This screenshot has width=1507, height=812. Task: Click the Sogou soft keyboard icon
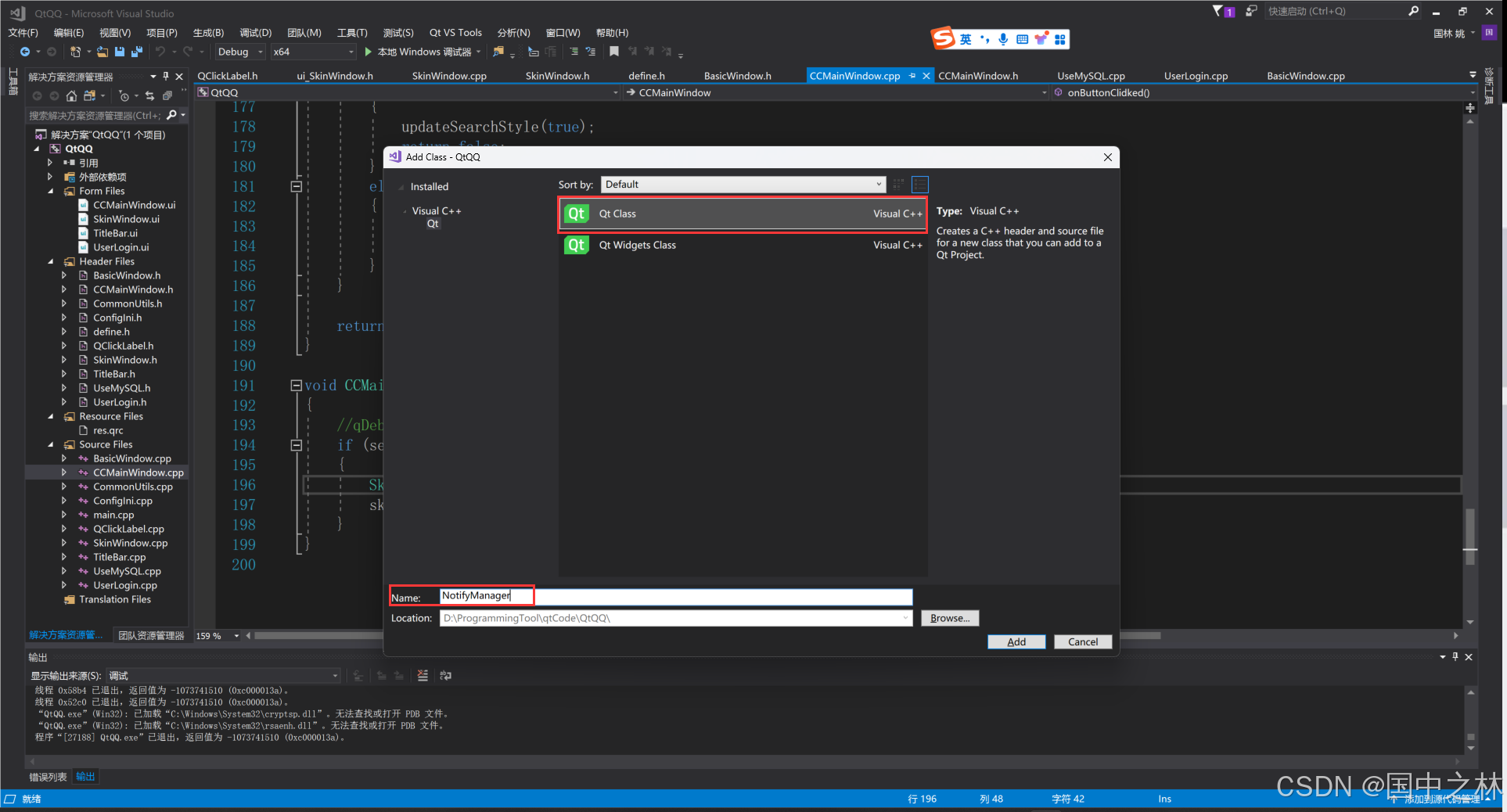(1022, 39)
